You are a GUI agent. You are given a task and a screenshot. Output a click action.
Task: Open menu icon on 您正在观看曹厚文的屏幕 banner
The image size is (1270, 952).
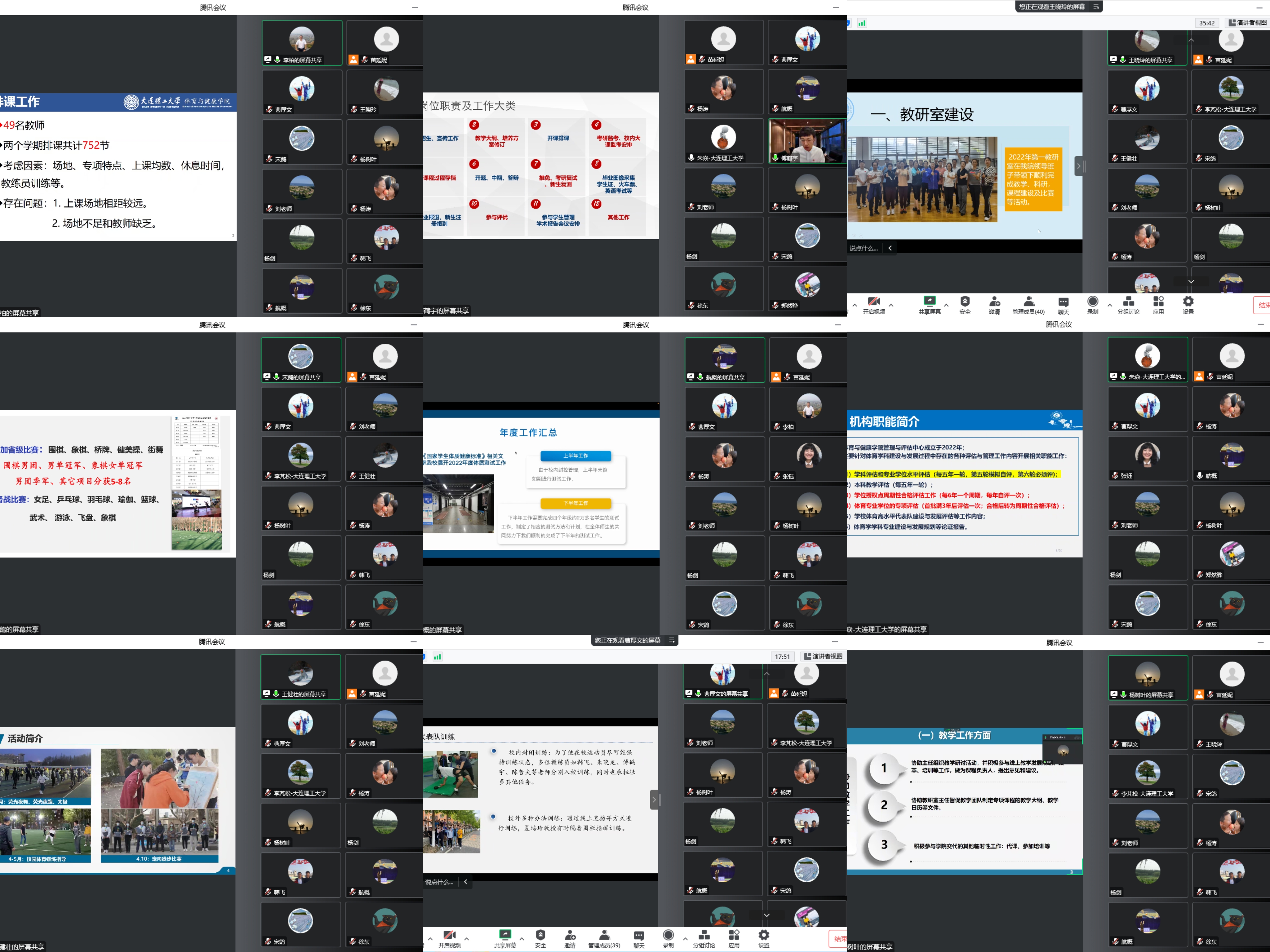(x=671, y=641)
